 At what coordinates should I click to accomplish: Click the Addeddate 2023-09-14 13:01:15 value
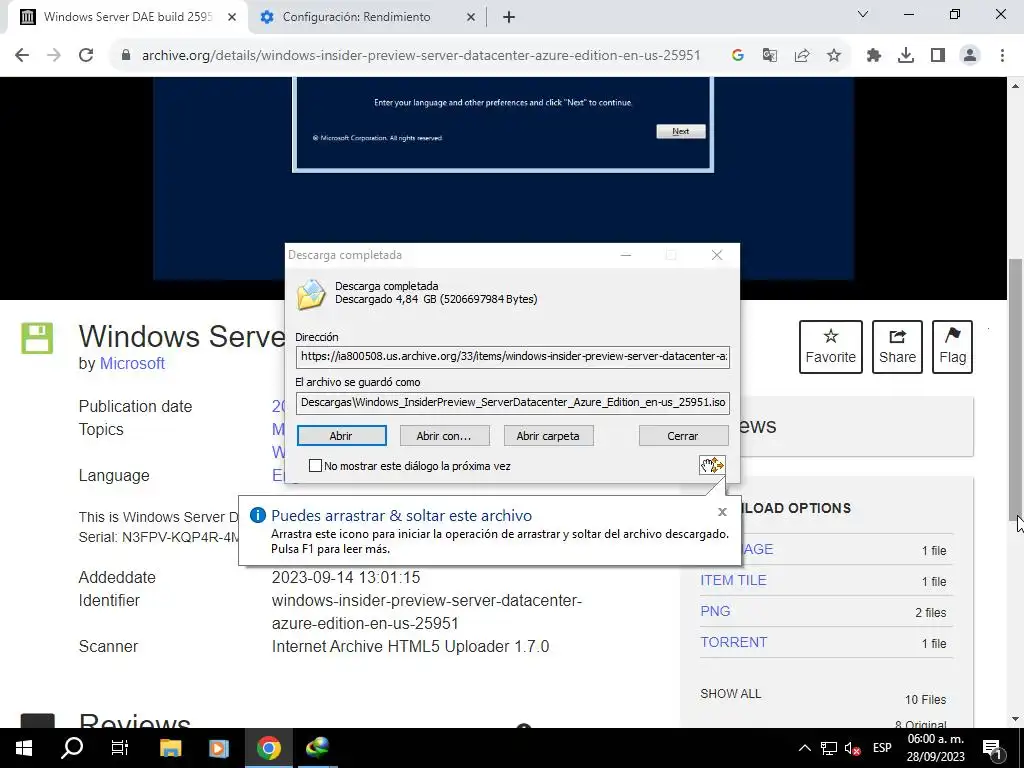coord(346,577)
